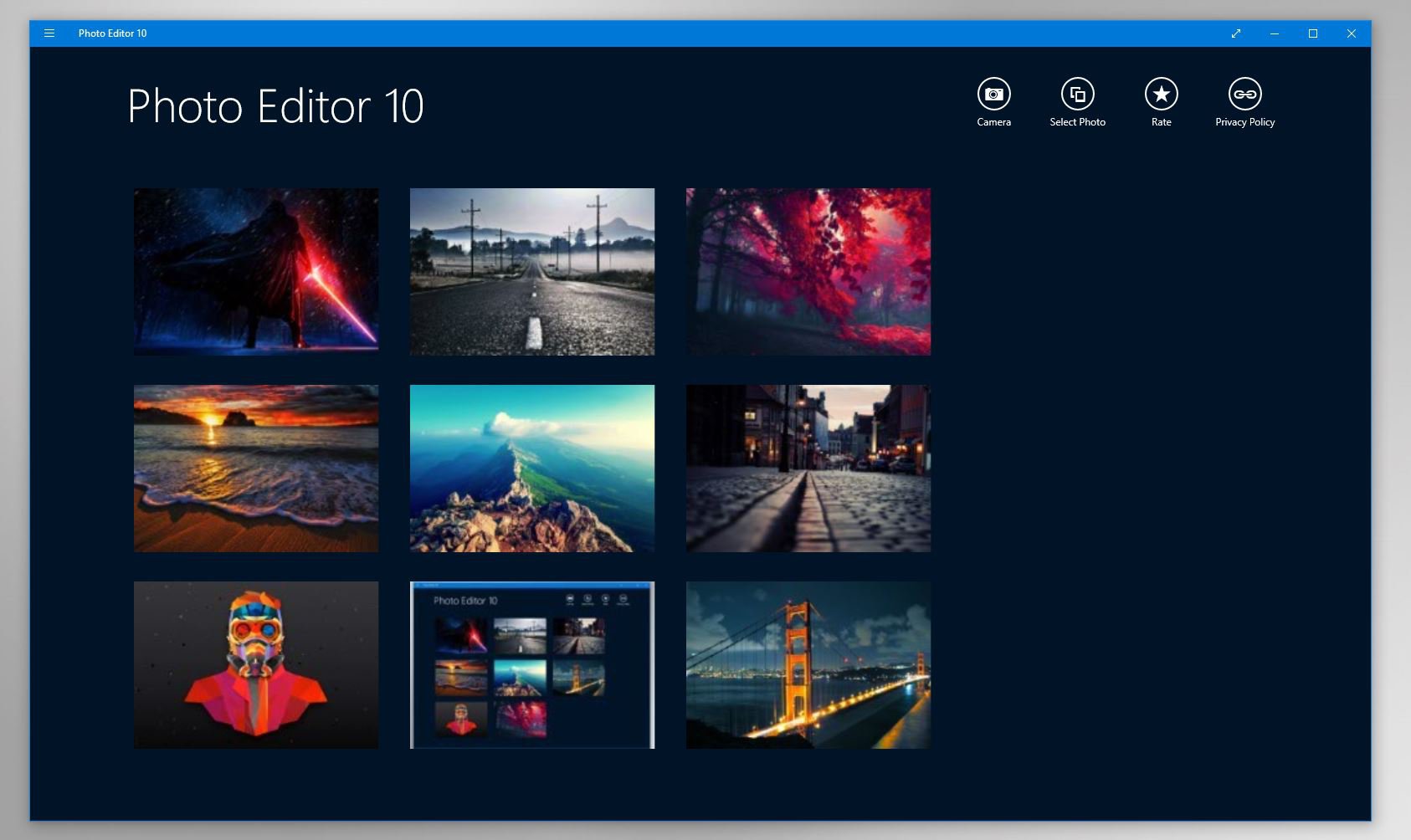Close the Photo Editor 10 window
Screen dimensions: 1411x840
point(1352,33)
